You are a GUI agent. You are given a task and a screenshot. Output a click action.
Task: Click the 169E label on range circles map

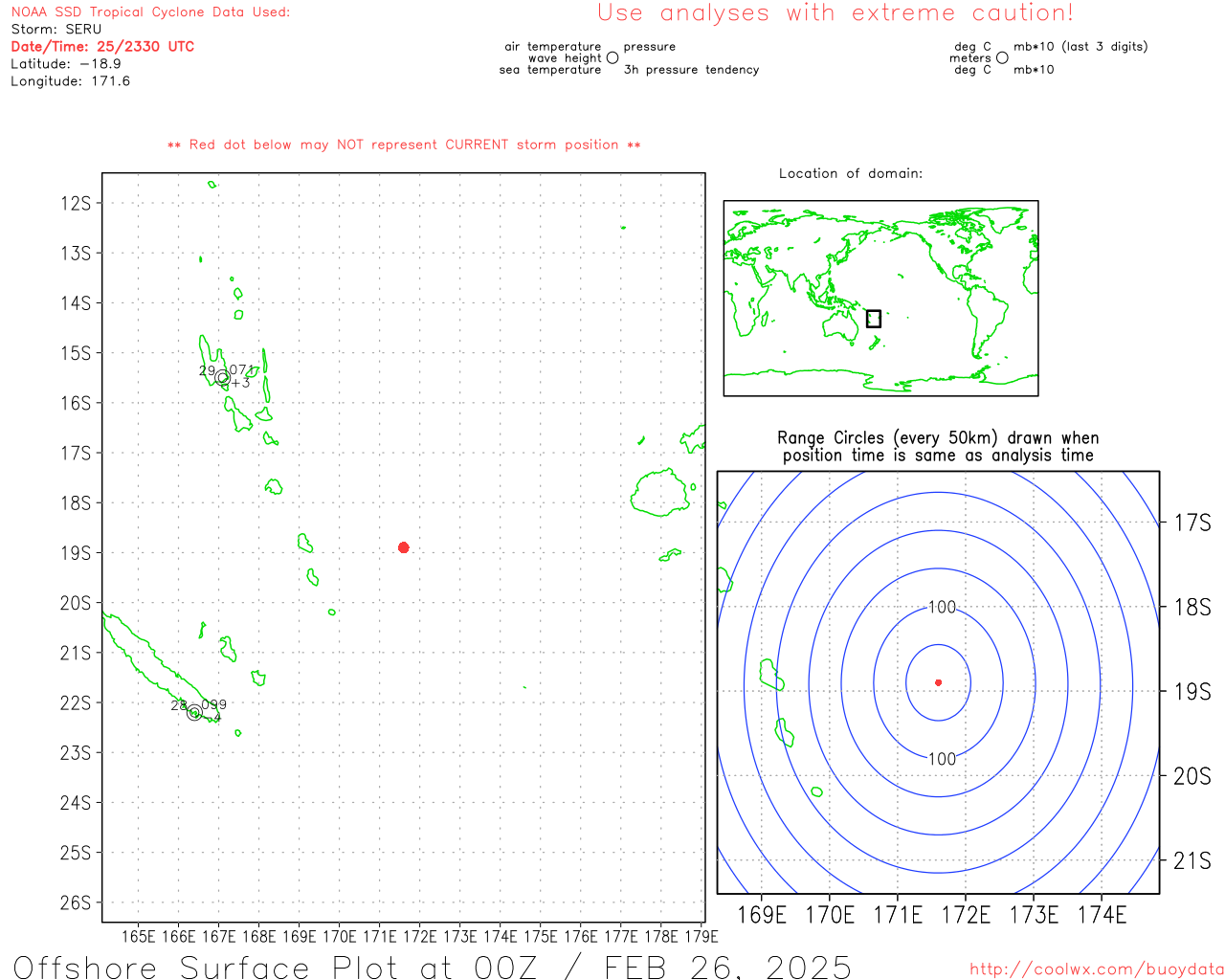tap(762, 915)
